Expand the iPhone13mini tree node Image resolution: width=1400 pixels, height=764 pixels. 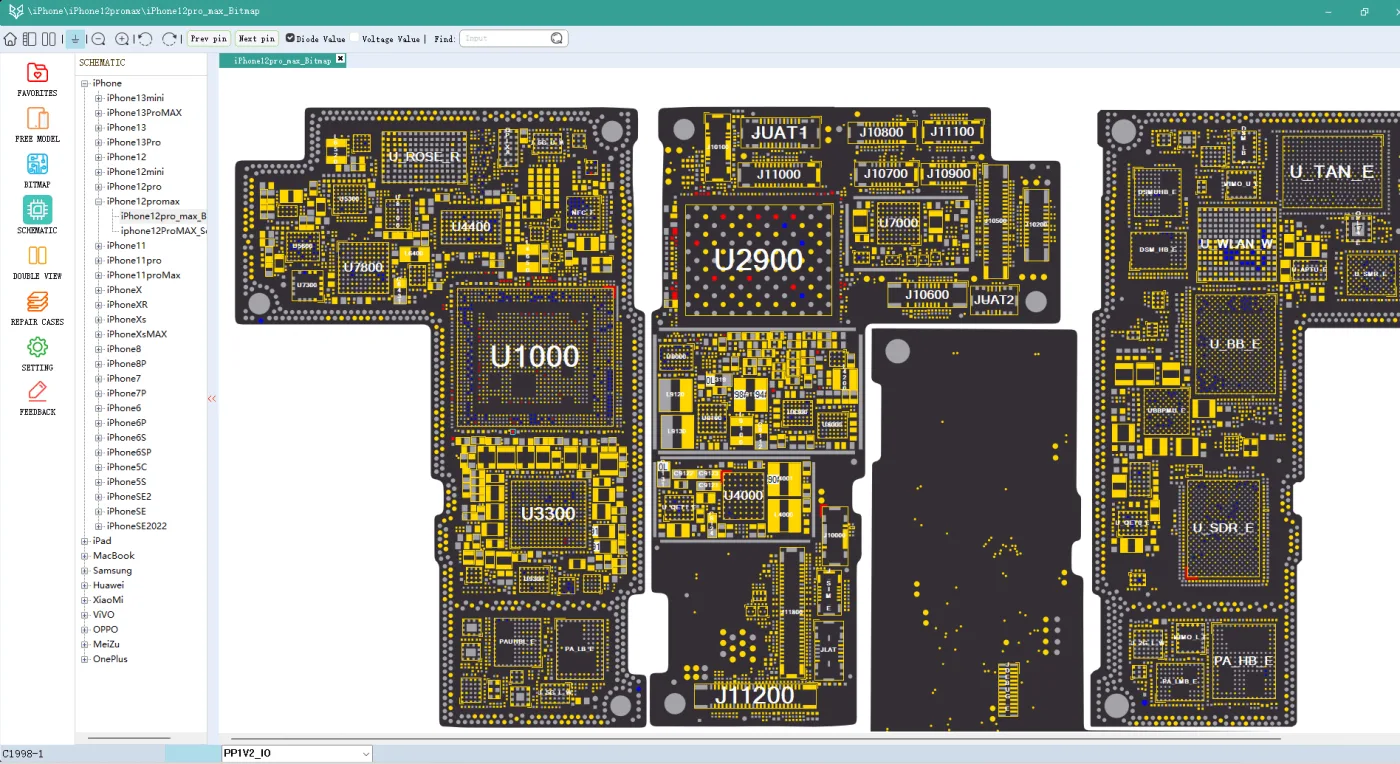click(99, 98)
